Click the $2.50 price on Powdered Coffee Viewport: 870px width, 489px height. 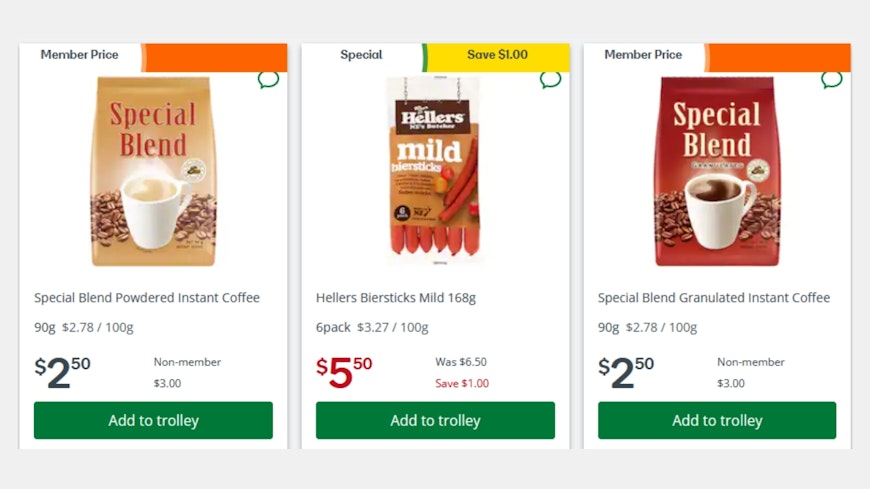click(62, 372)
